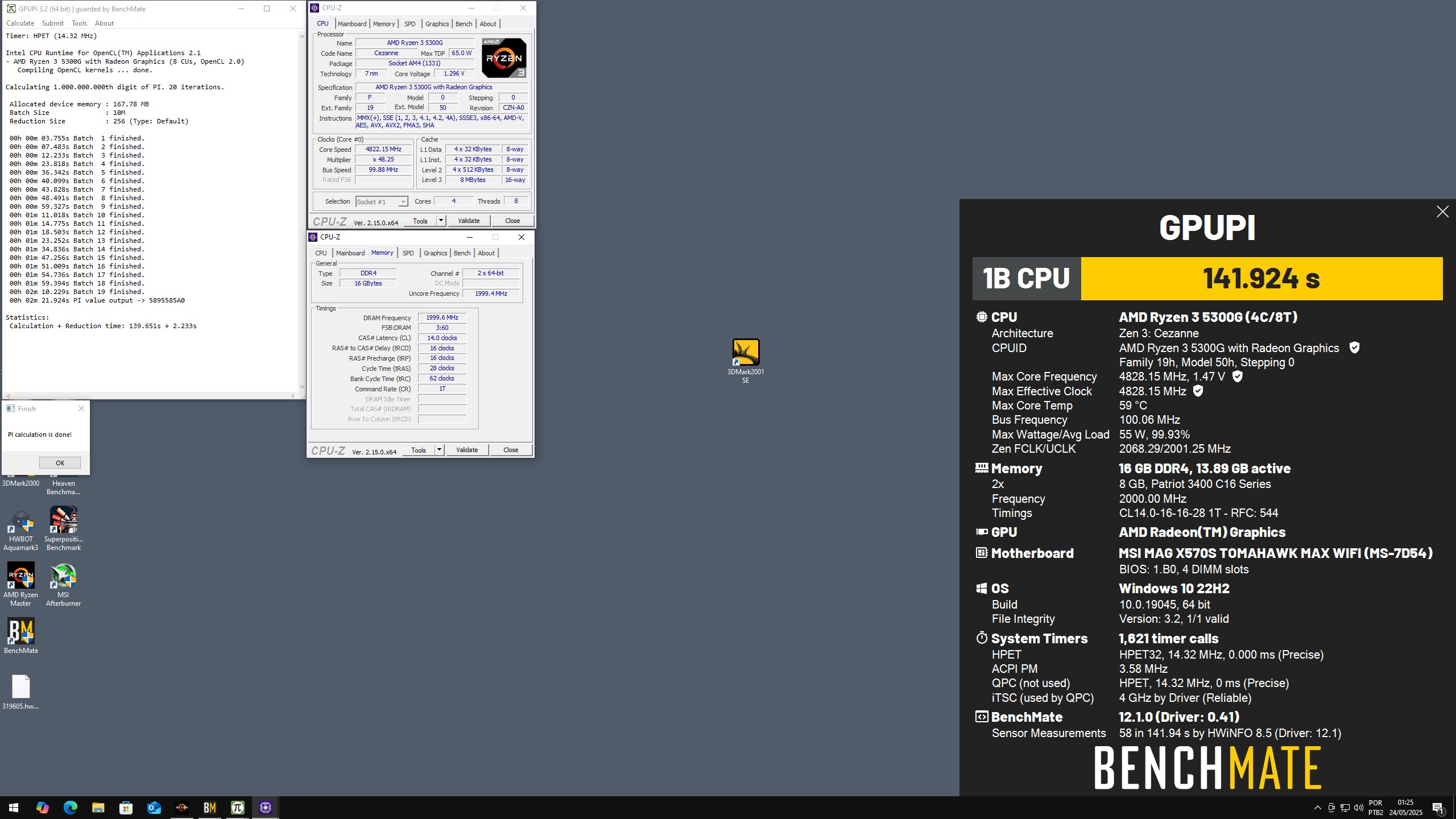Launch the AMD Ryzen Master desktop icon
The image size is (1456, 819).
tap(21, 584)
